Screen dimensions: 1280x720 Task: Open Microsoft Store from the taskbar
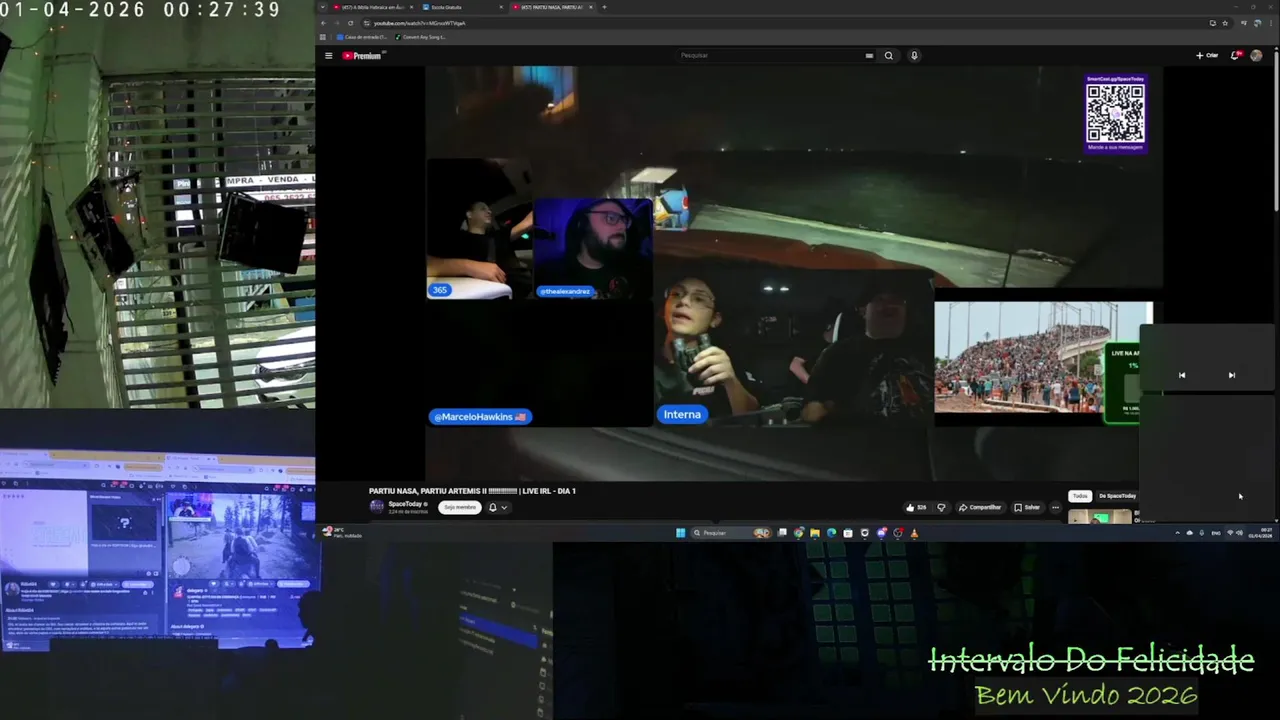click(x=848, y=533)
